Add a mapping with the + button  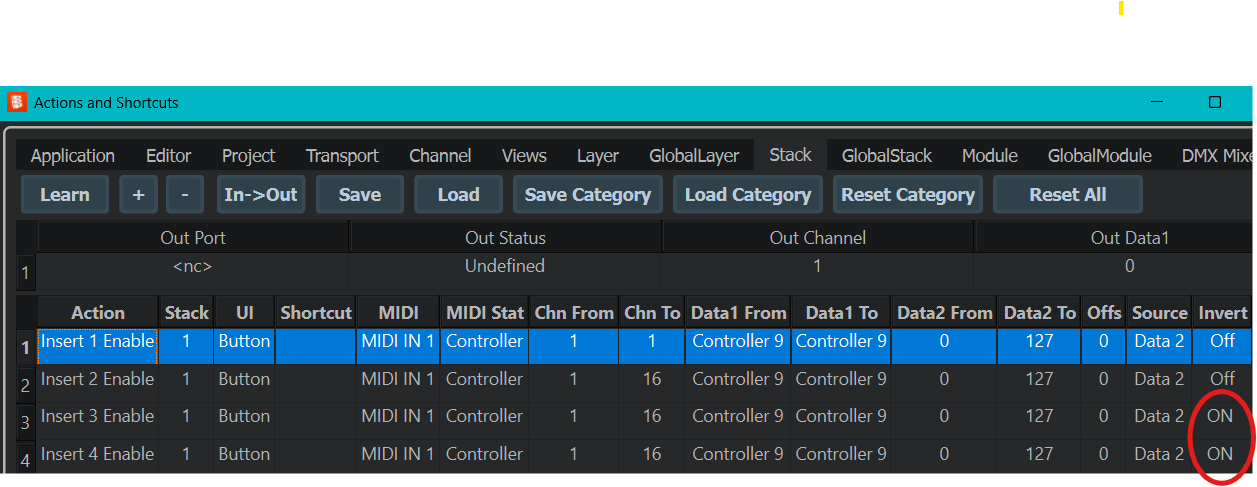(139, 195)
